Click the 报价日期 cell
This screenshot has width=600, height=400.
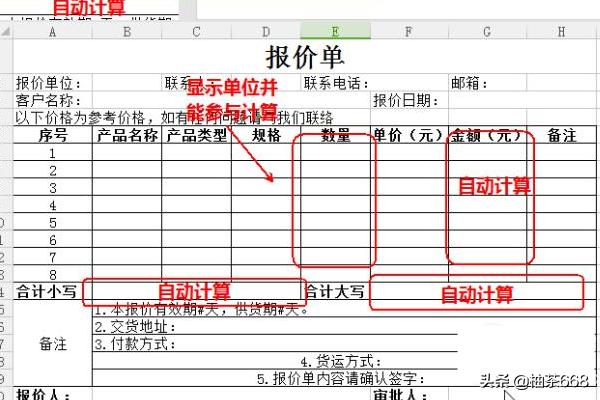(405, 100)
